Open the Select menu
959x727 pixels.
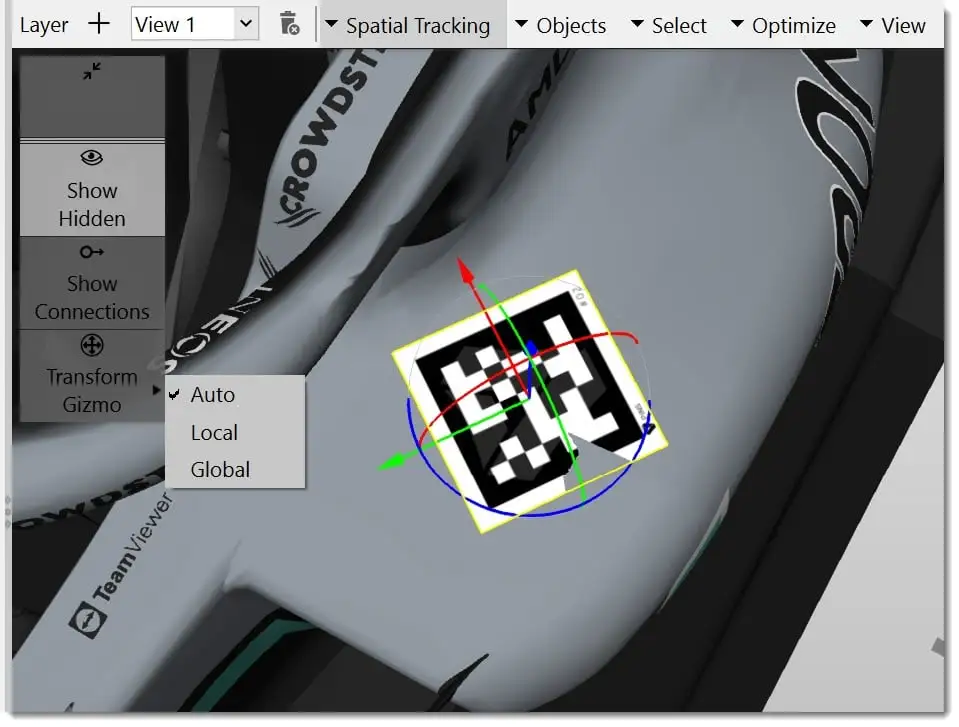coord(668,25)
